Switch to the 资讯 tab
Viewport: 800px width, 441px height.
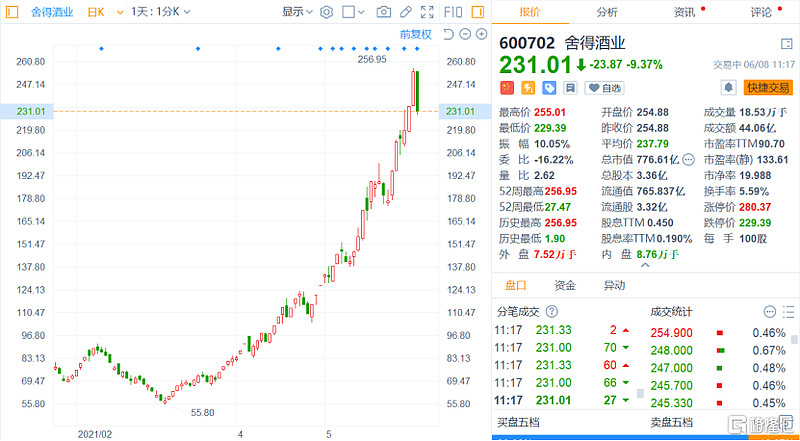click(x=684, y=12)
